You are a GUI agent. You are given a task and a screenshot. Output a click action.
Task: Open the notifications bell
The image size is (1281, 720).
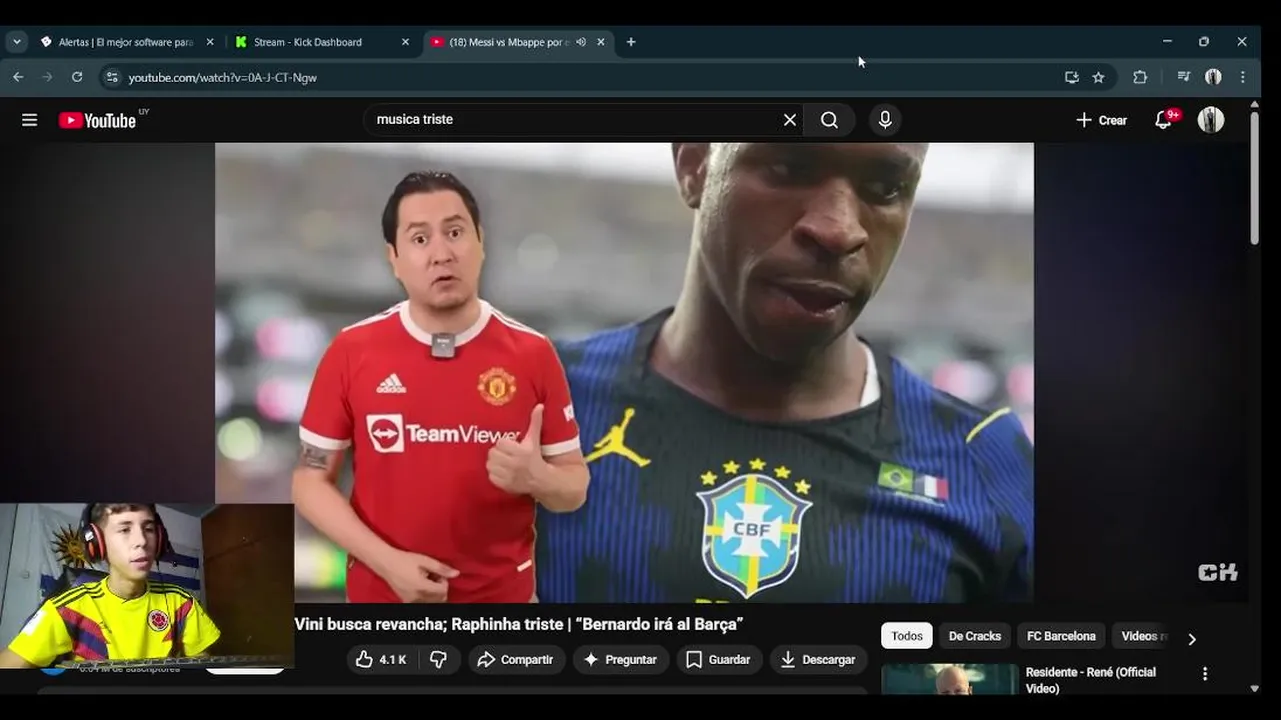(1163, 120)
